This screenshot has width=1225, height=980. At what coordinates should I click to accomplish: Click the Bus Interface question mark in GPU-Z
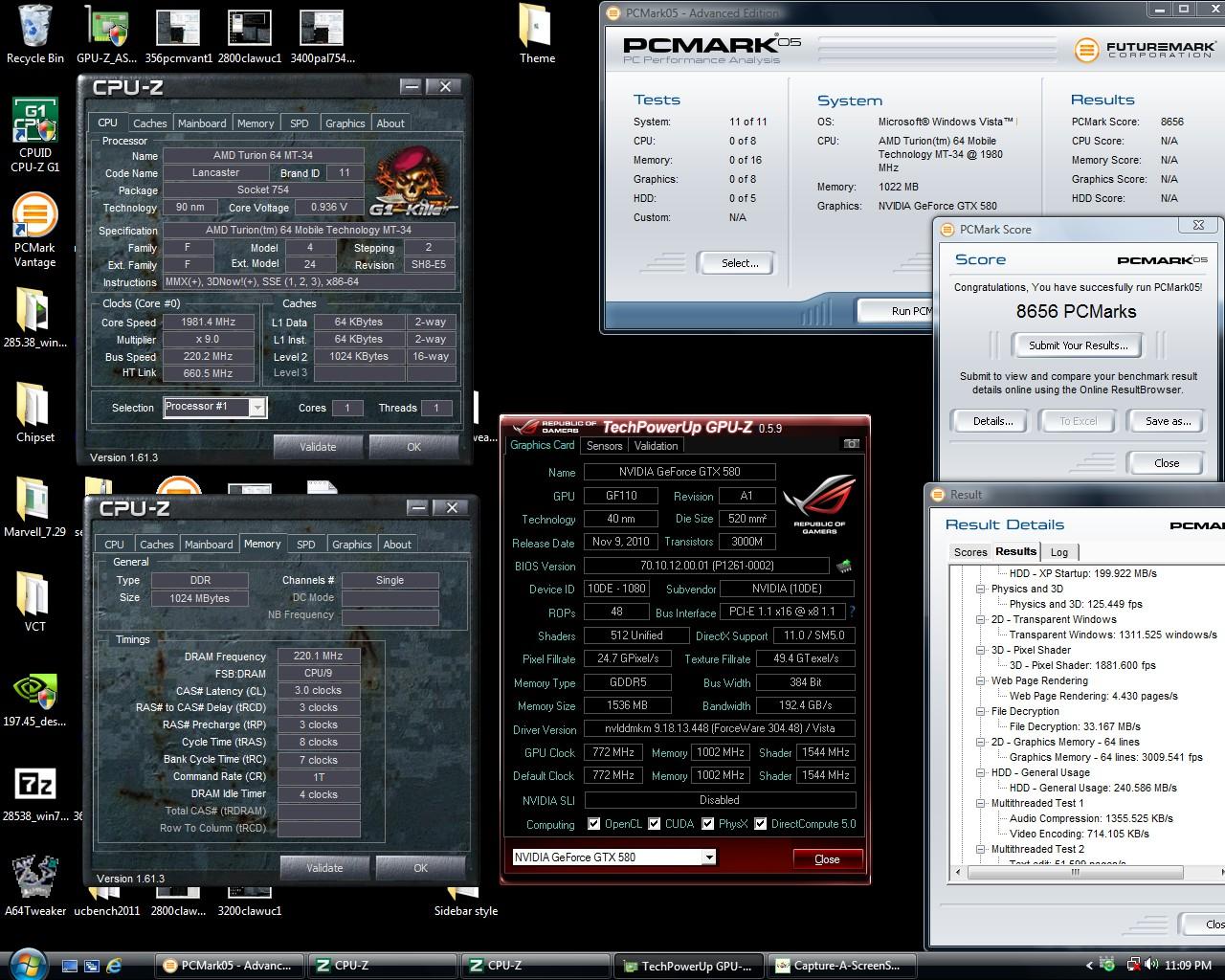pos(852,612)
